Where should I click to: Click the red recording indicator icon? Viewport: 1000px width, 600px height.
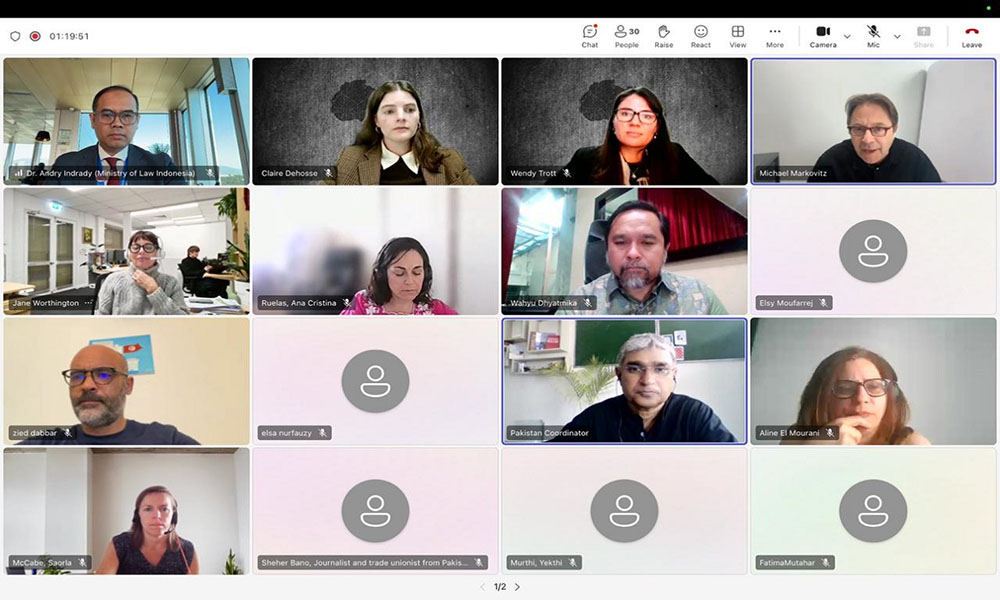35,36
